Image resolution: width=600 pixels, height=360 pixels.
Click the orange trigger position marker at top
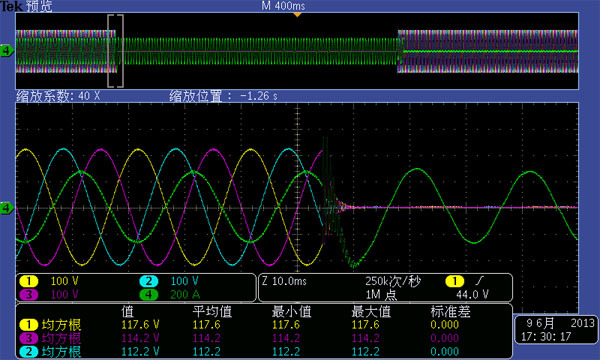coord(297,15)
